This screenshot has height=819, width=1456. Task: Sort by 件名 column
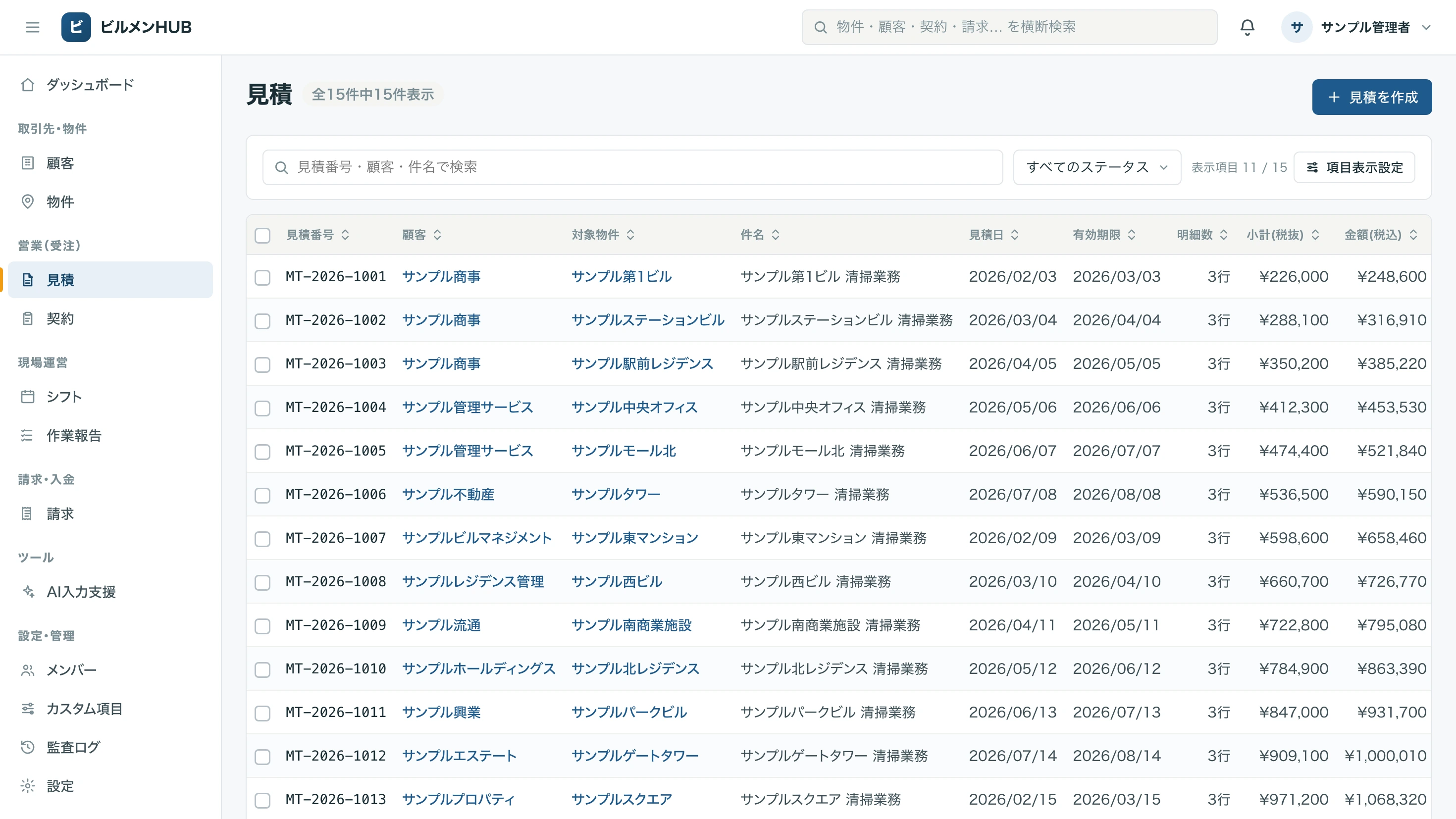click(x=760, y=235)
